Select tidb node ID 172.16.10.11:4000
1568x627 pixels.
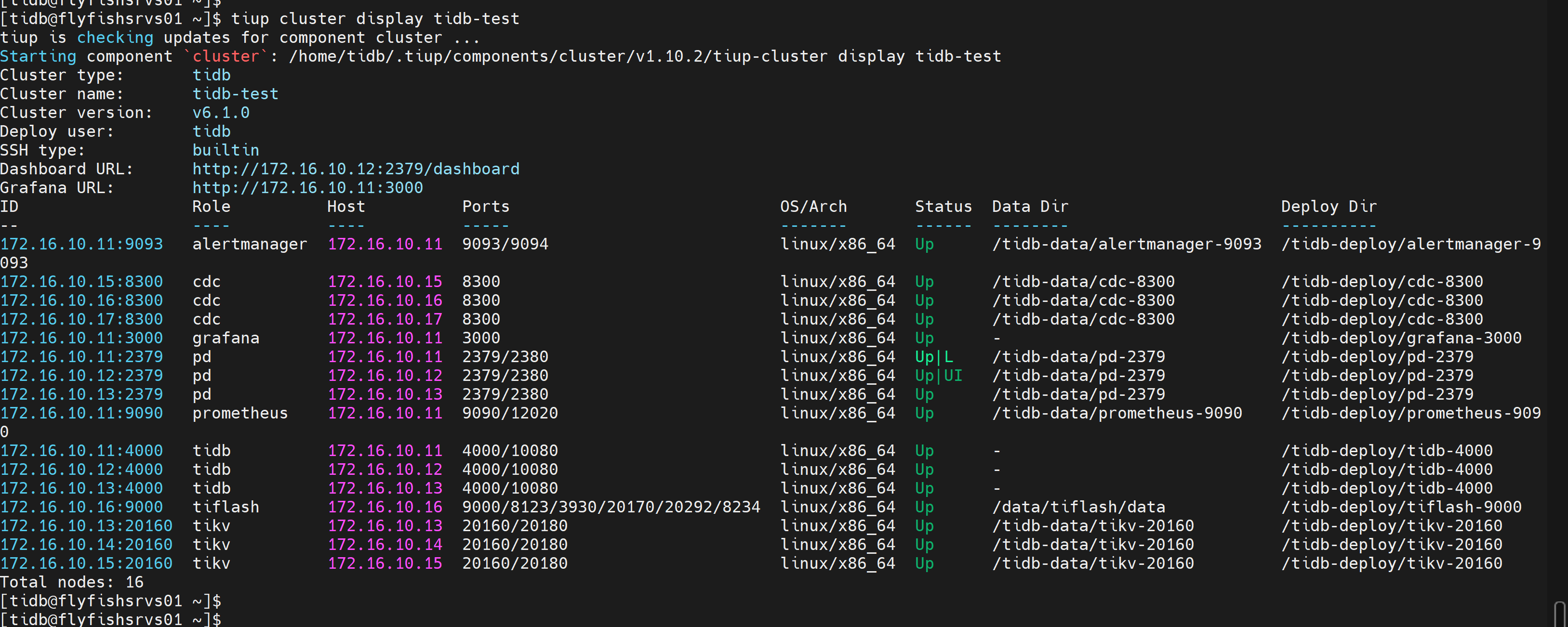coord(81,451)
